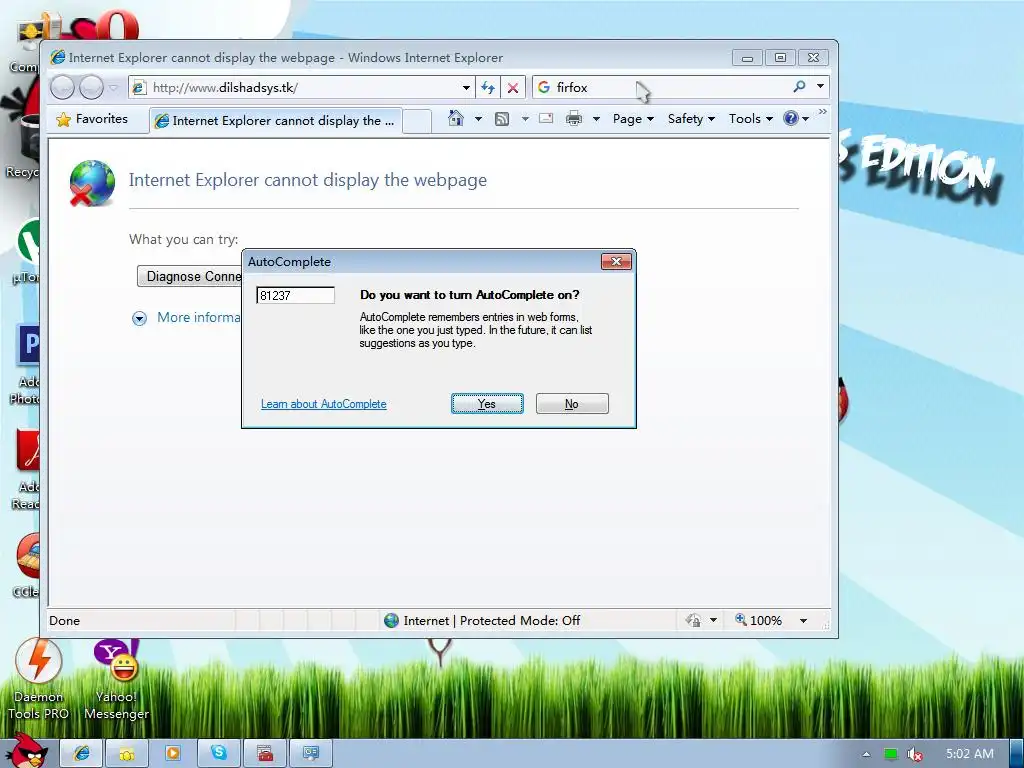Click Yes to turn AutoComplete on
1024x768 pixels.
[487, 404]
